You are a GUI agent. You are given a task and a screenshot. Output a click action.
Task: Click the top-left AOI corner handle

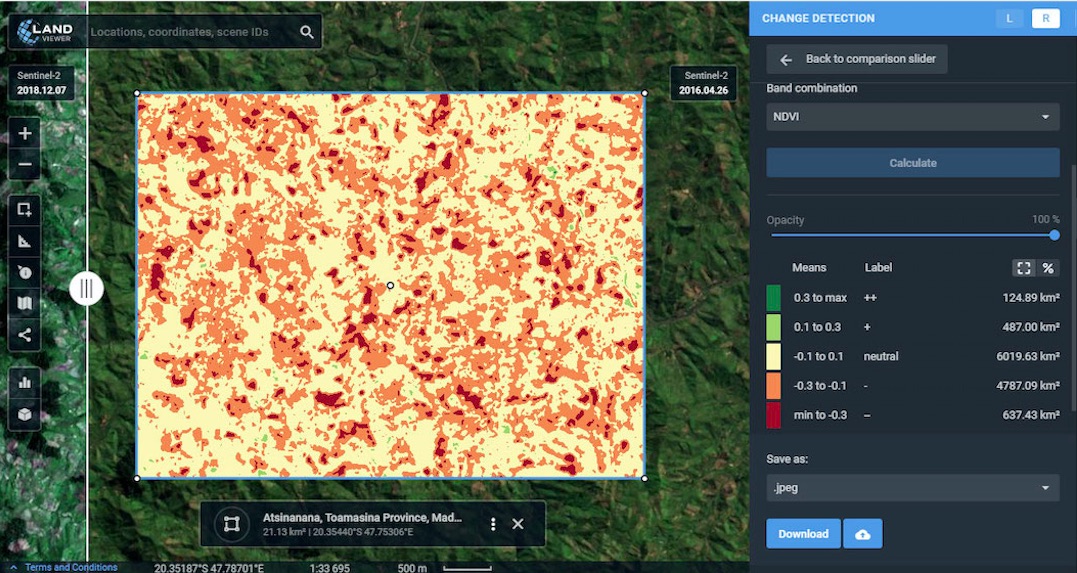[x=137, y=93]
